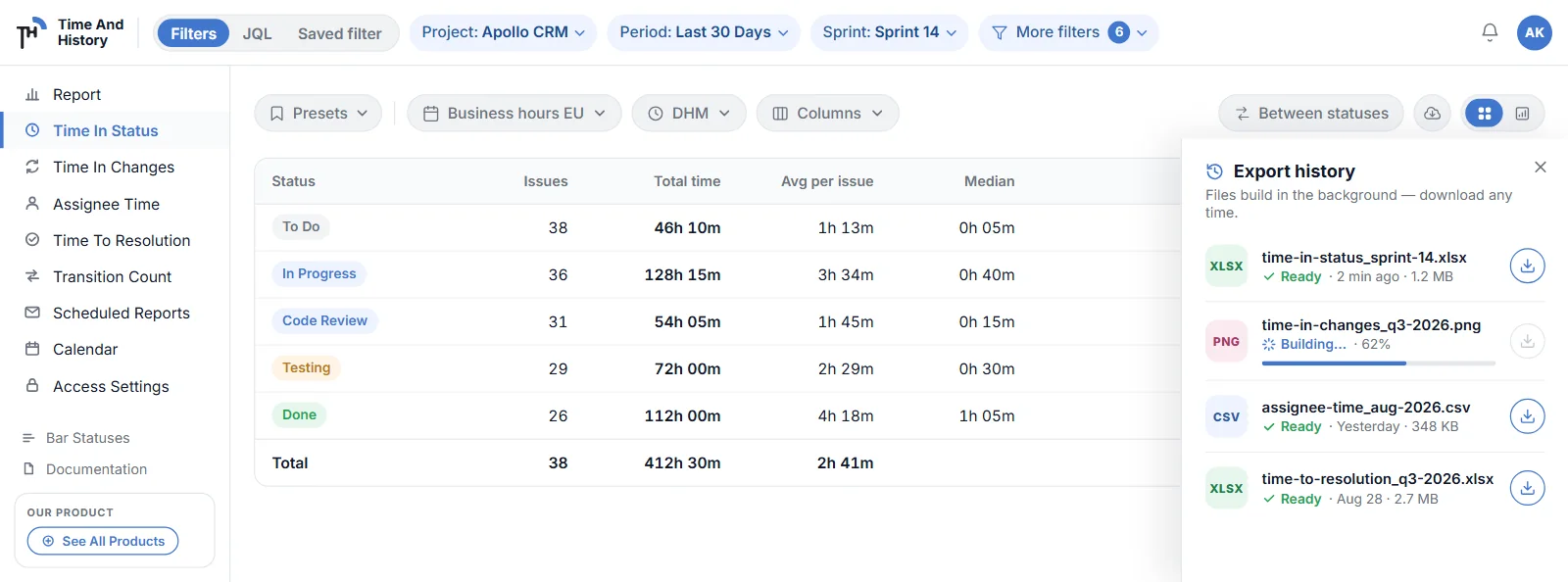Click the Code Review status badge
Screen dimensions: 1568x582
324,320
